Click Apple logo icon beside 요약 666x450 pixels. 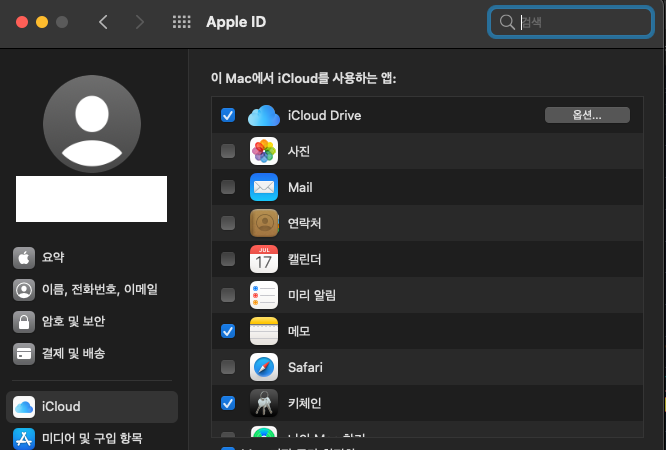pos(24,258)
